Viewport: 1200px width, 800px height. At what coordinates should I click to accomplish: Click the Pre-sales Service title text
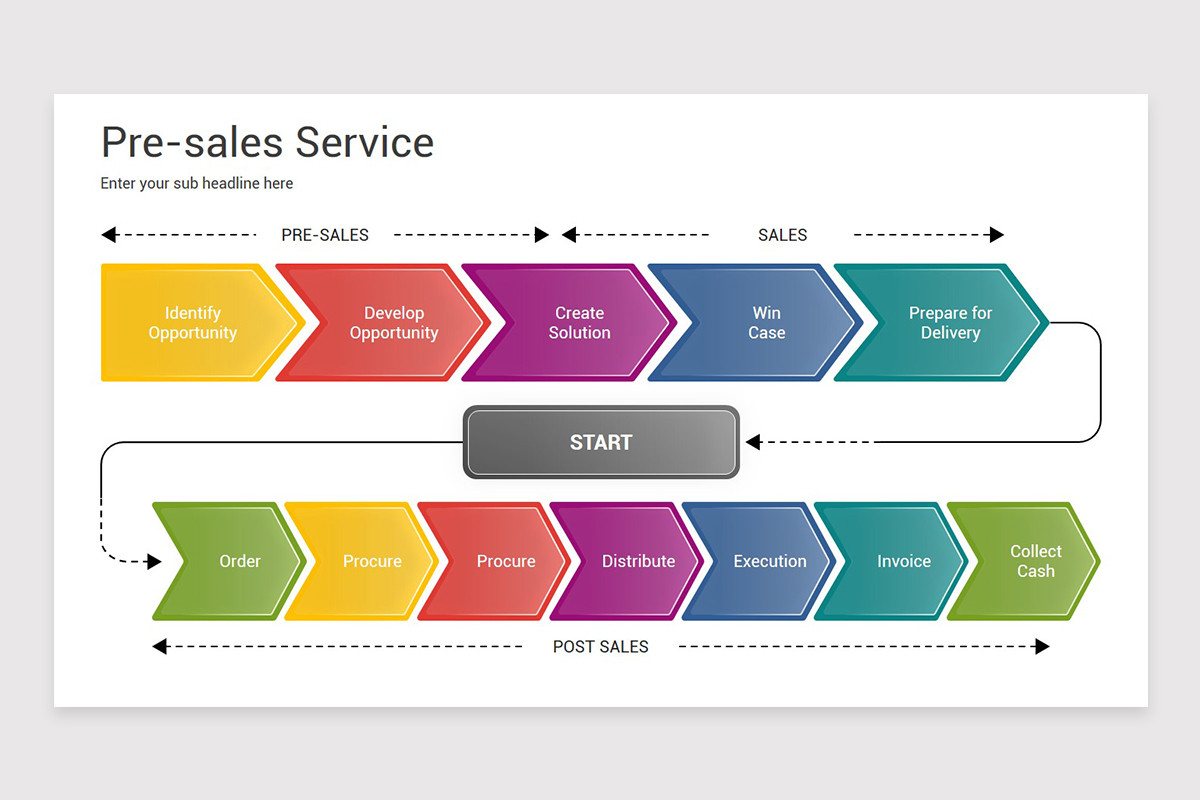(268, 142)
